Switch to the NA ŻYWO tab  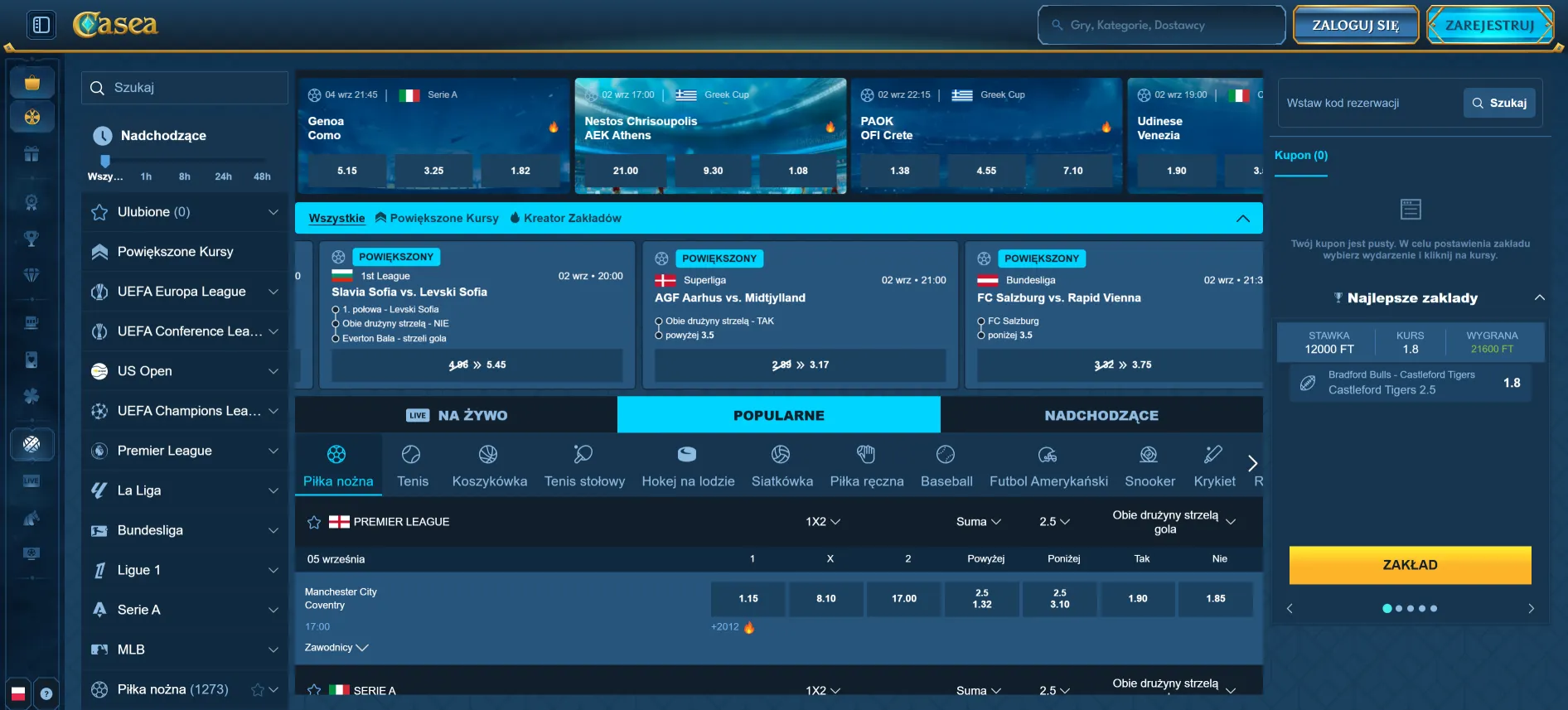point(456,415)
